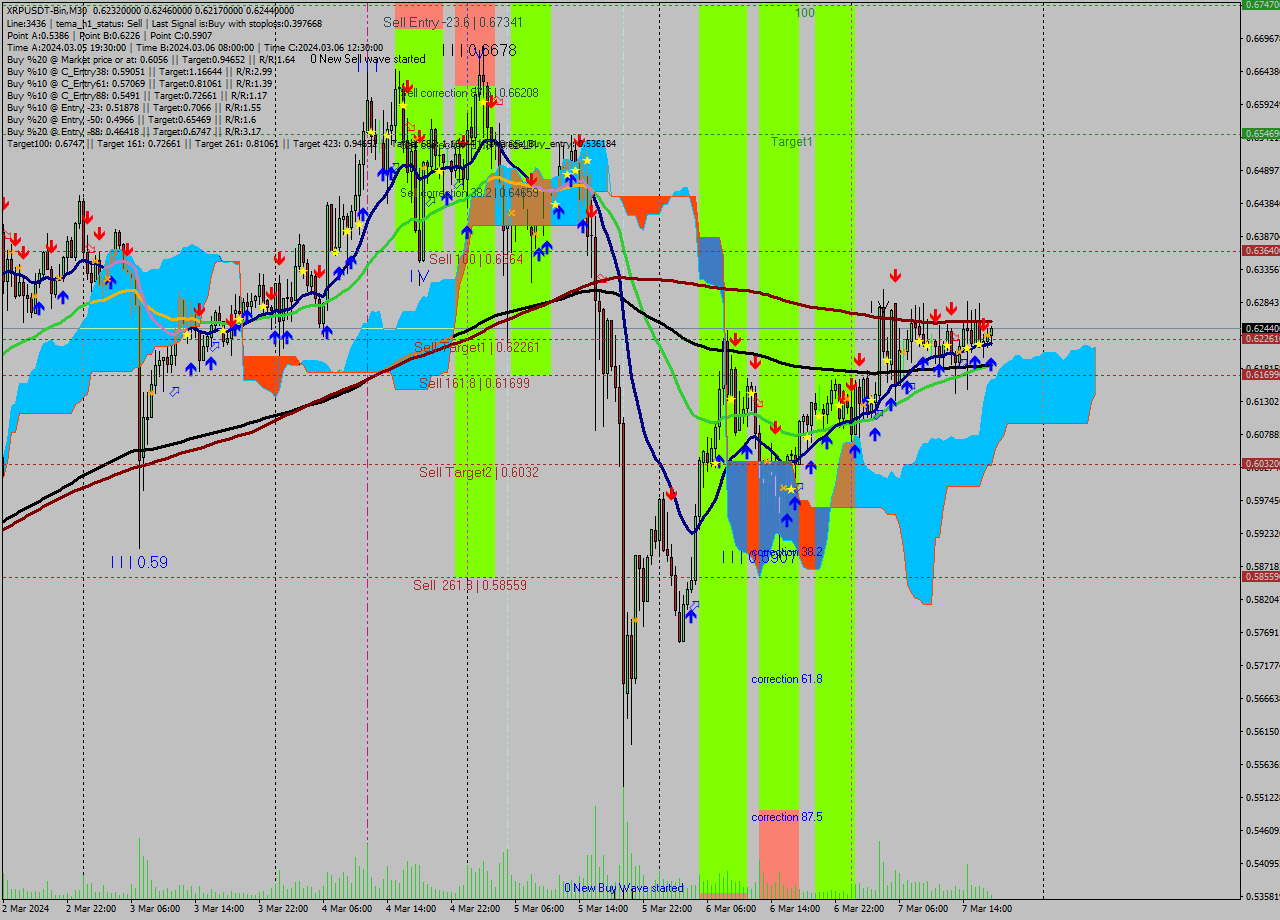Click the '5 Mar 22:00' time axis label
Viewport: 1280px width, 920px height.
[x=666, y=909]
